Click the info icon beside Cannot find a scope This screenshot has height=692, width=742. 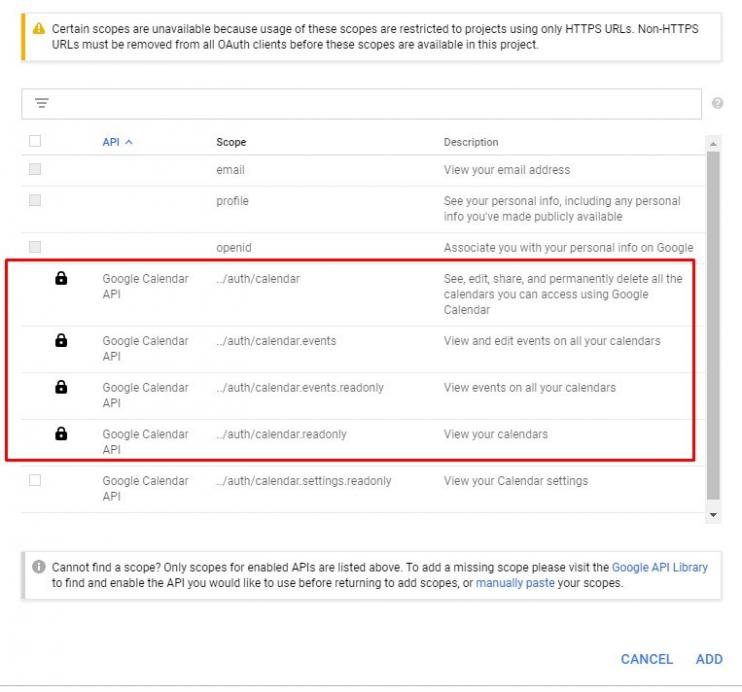tap(39, 567)
